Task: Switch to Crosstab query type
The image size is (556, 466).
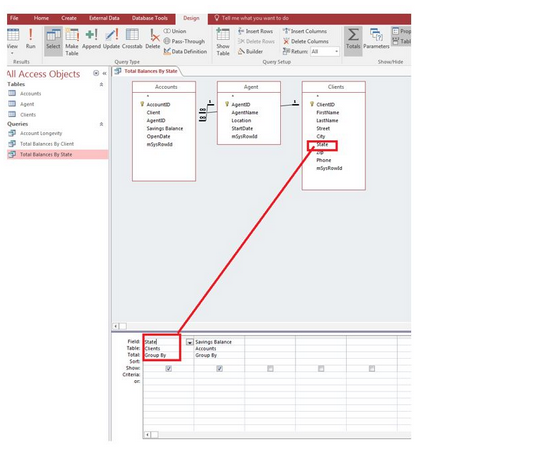Action: click(132, 39)
